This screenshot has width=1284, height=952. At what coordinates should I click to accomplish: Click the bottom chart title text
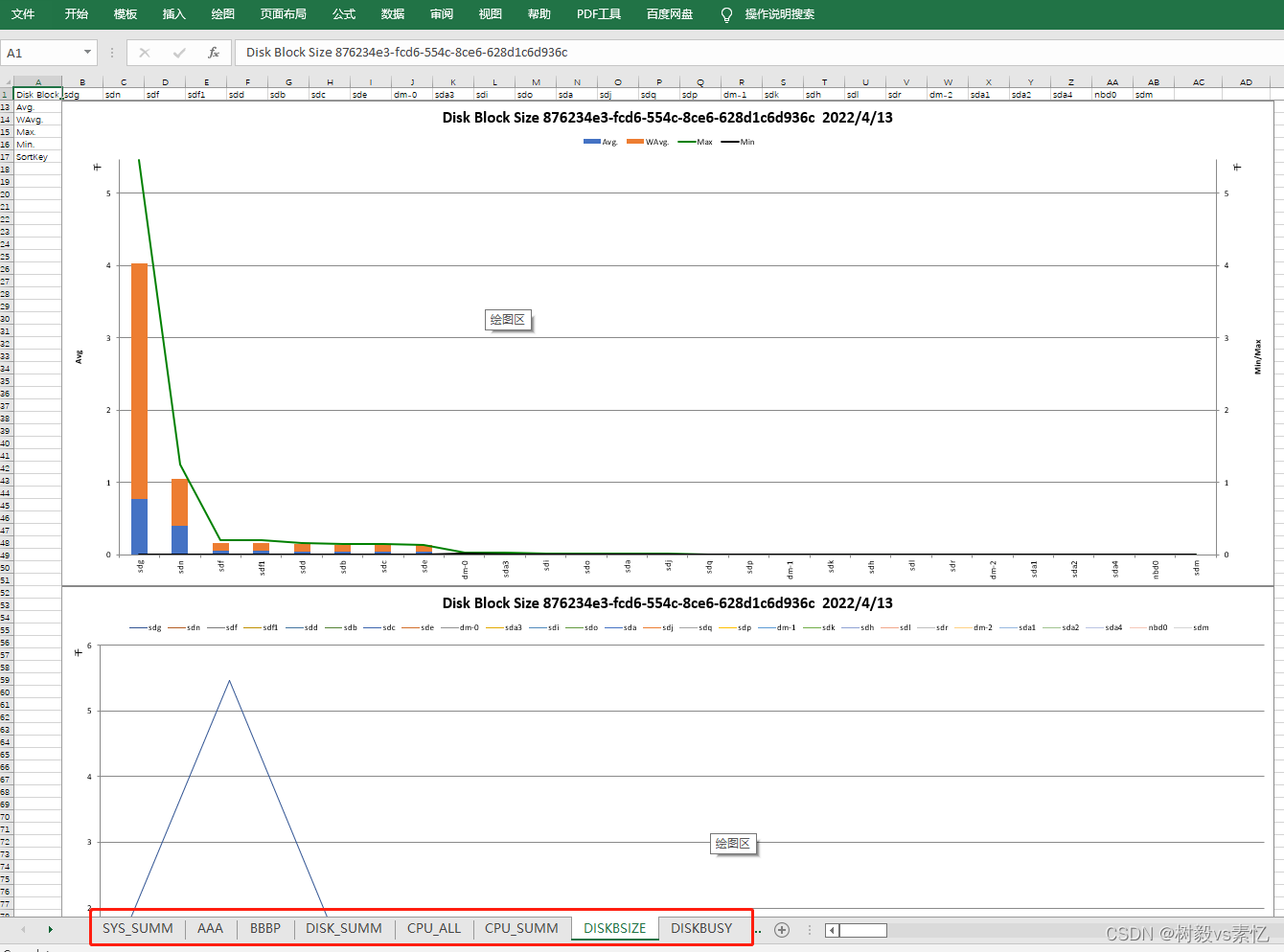tap(667, 603)
